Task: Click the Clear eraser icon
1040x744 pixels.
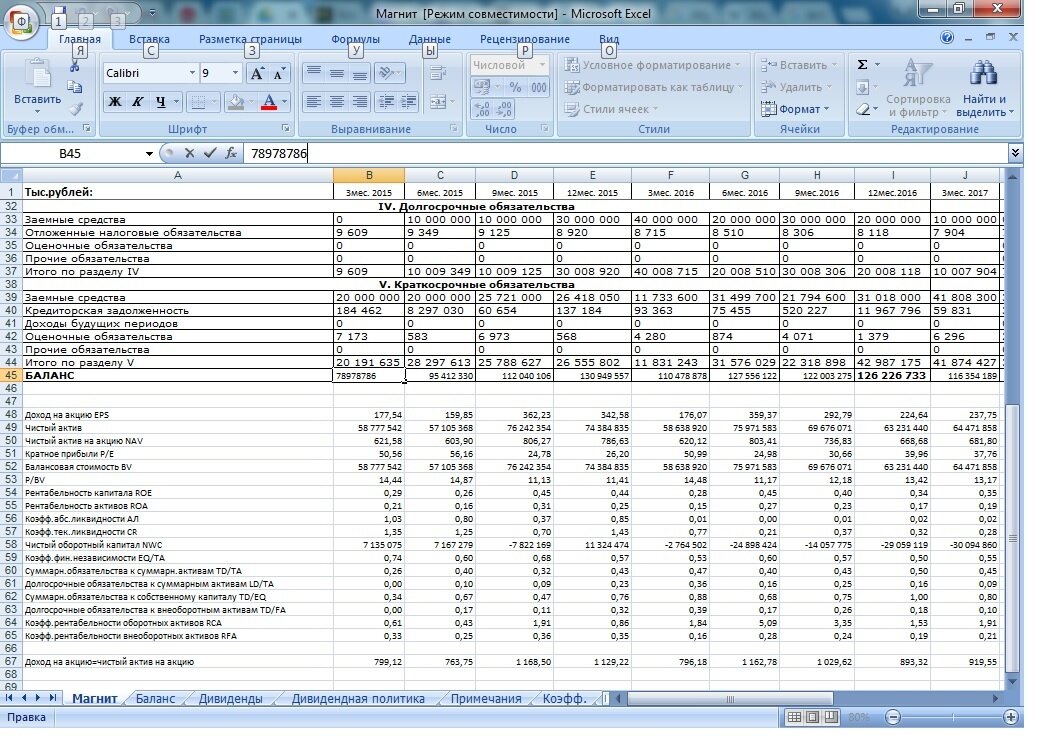Action: 862,109
